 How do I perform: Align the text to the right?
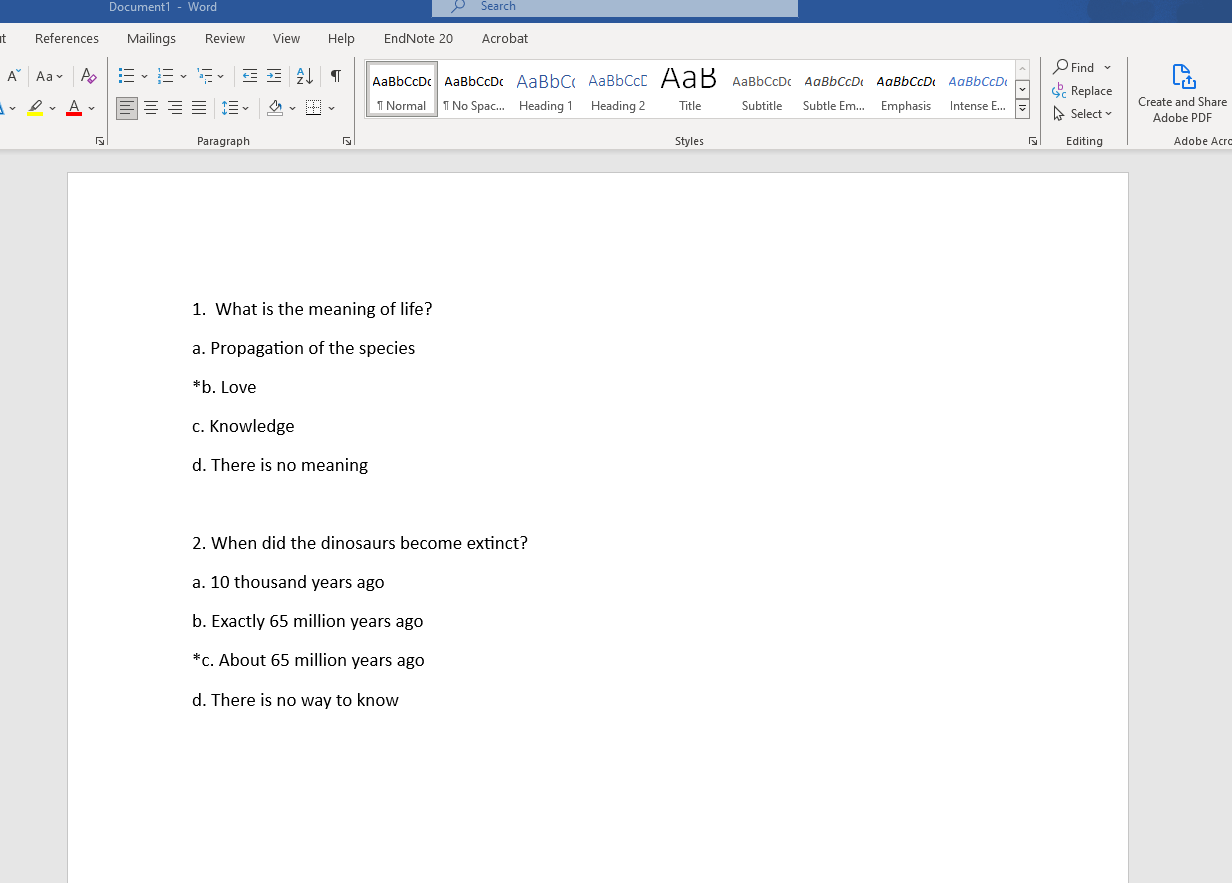click(175, 108)
